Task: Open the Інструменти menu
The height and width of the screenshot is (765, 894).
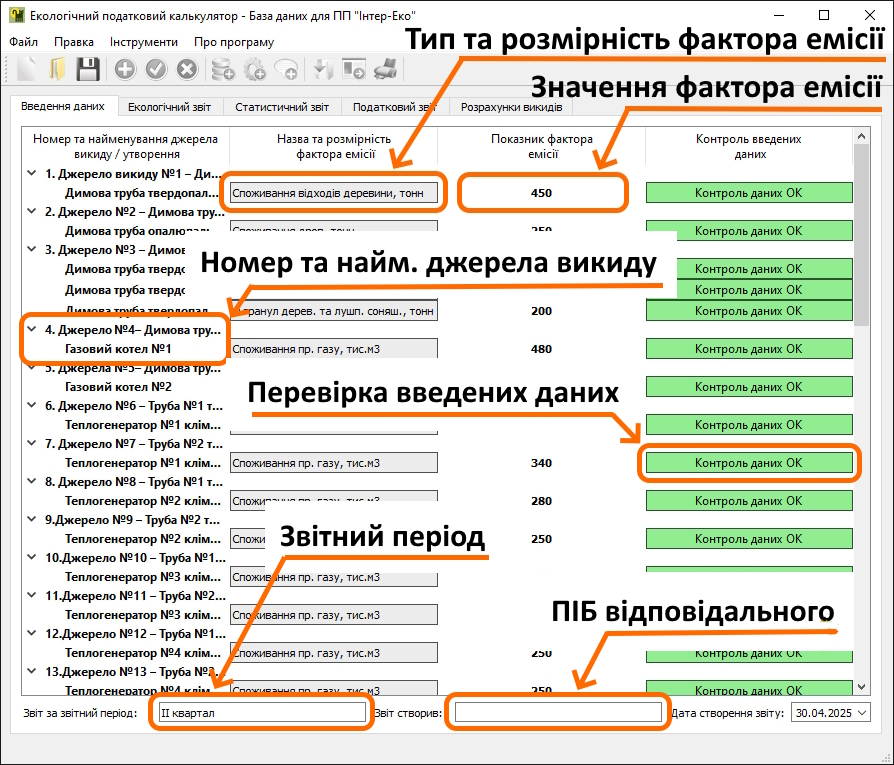Action: pos(144,42)
